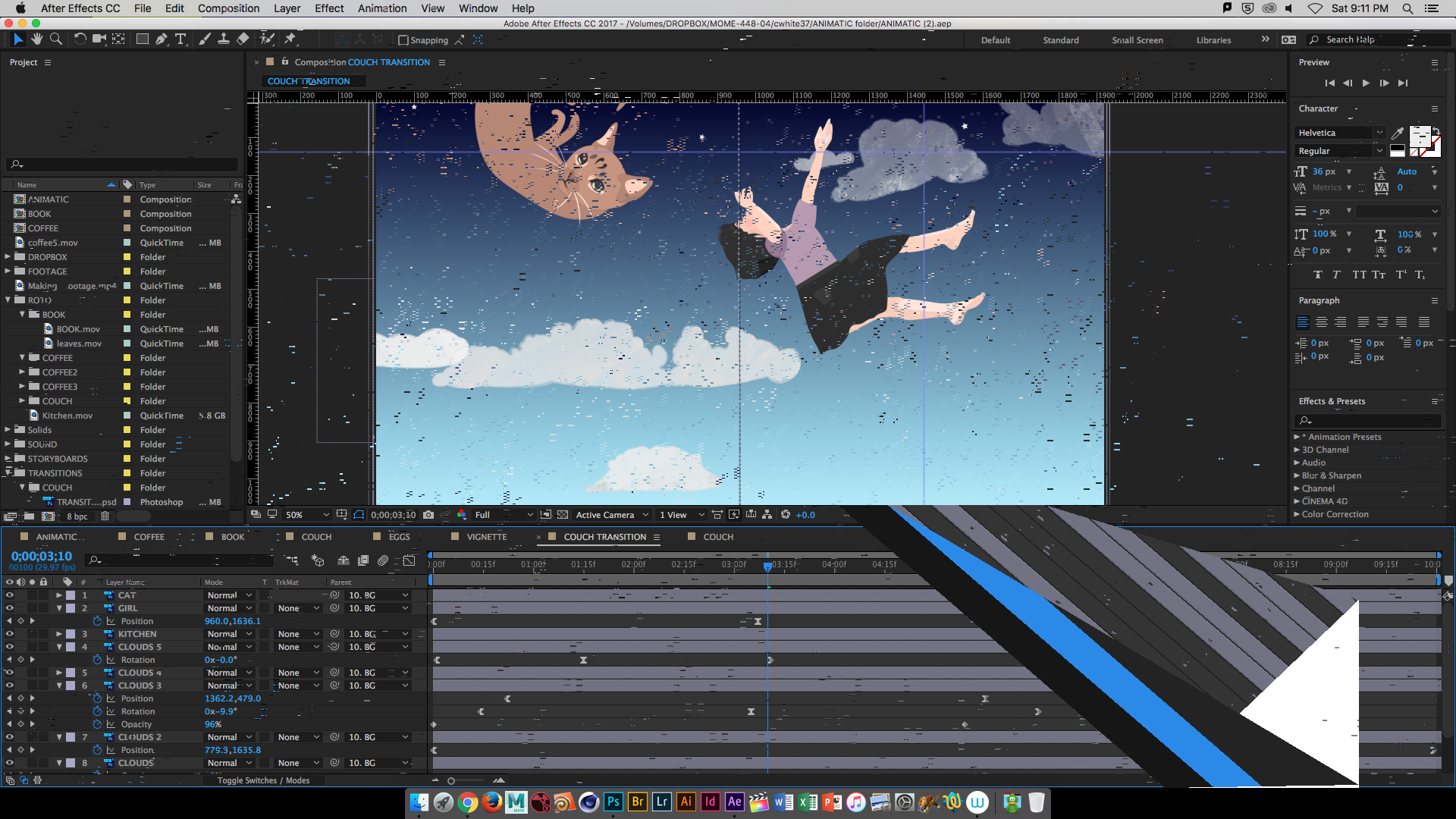Select the Eraser tool
1456x819 pixels.
pos(243,39)
